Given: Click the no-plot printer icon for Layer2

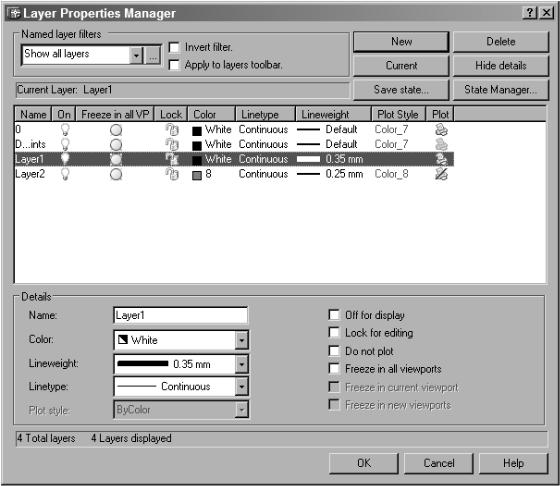Looking at the screenshot, I should (x=441, y=174).
